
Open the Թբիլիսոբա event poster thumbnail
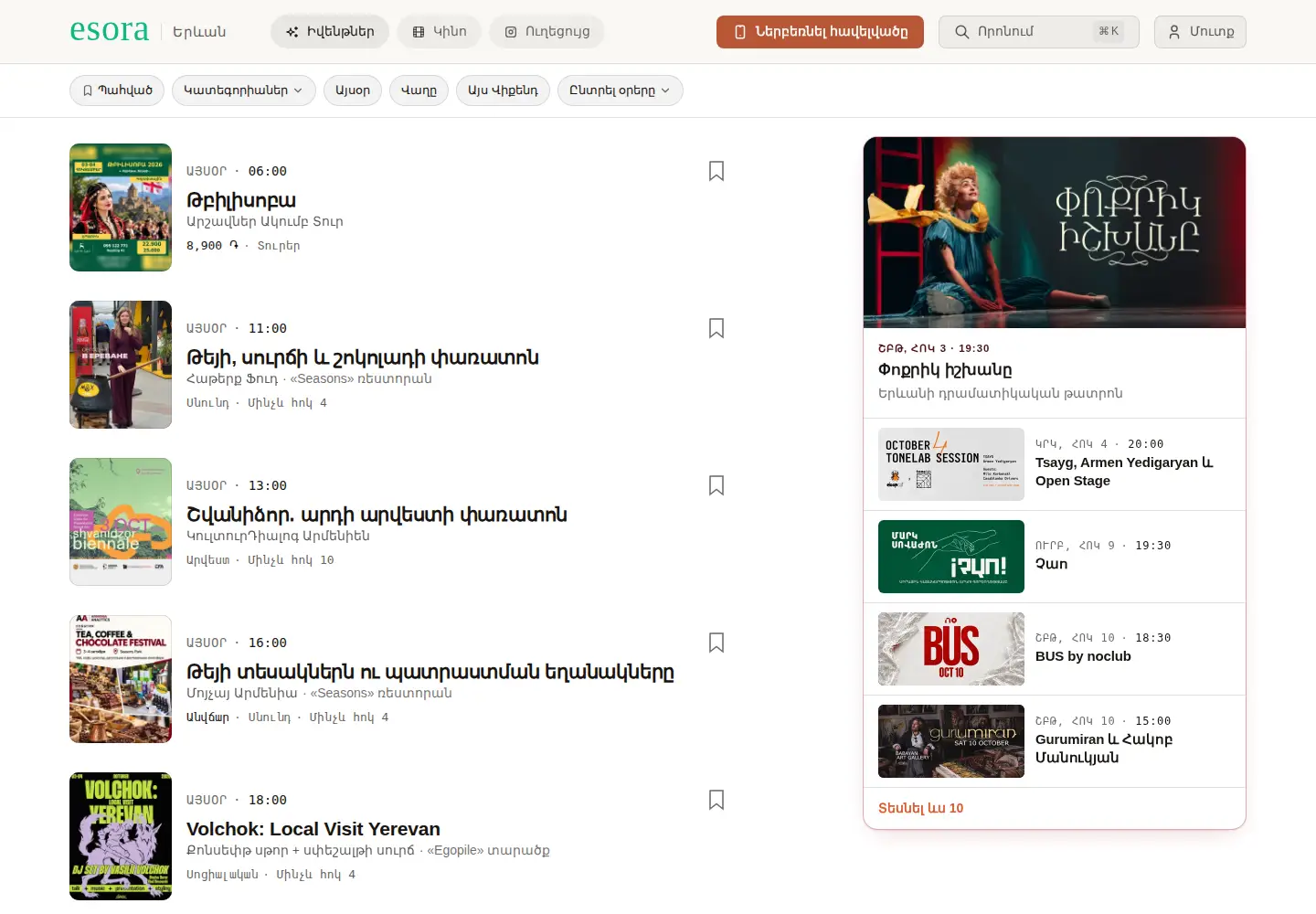[x=121, y=207]
